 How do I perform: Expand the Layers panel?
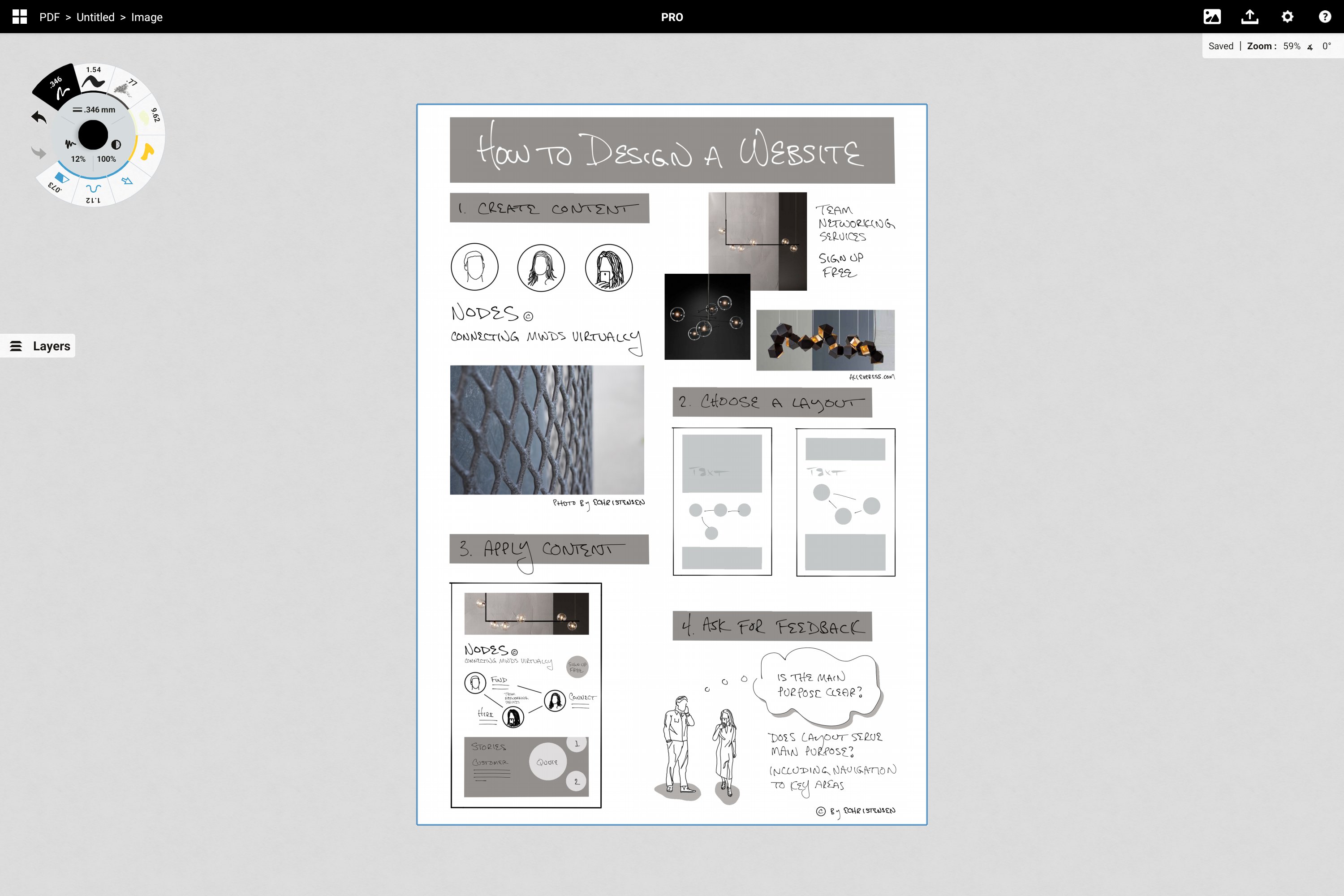(38, 346)
